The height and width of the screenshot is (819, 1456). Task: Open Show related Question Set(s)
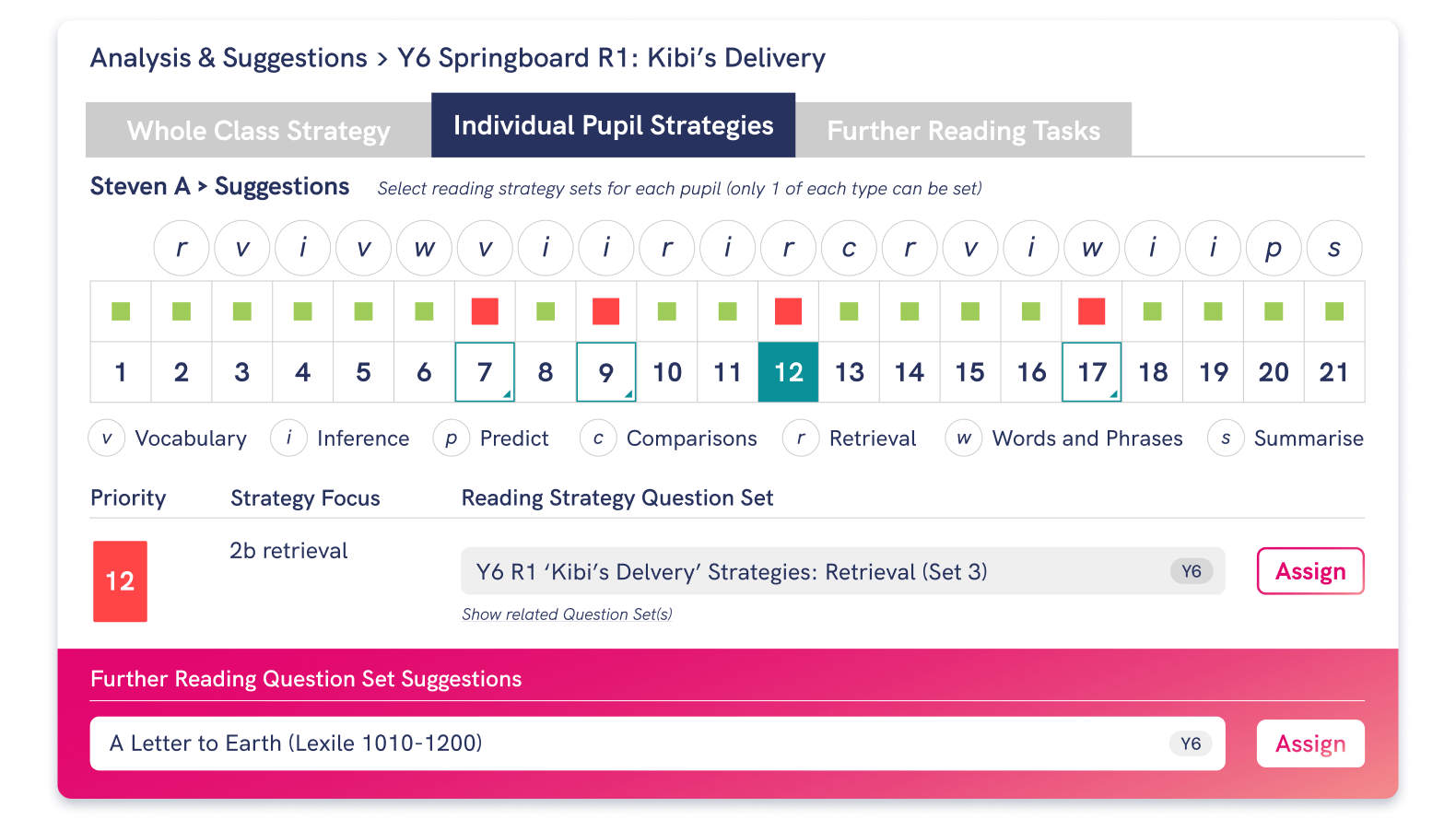tap(567, 614)
